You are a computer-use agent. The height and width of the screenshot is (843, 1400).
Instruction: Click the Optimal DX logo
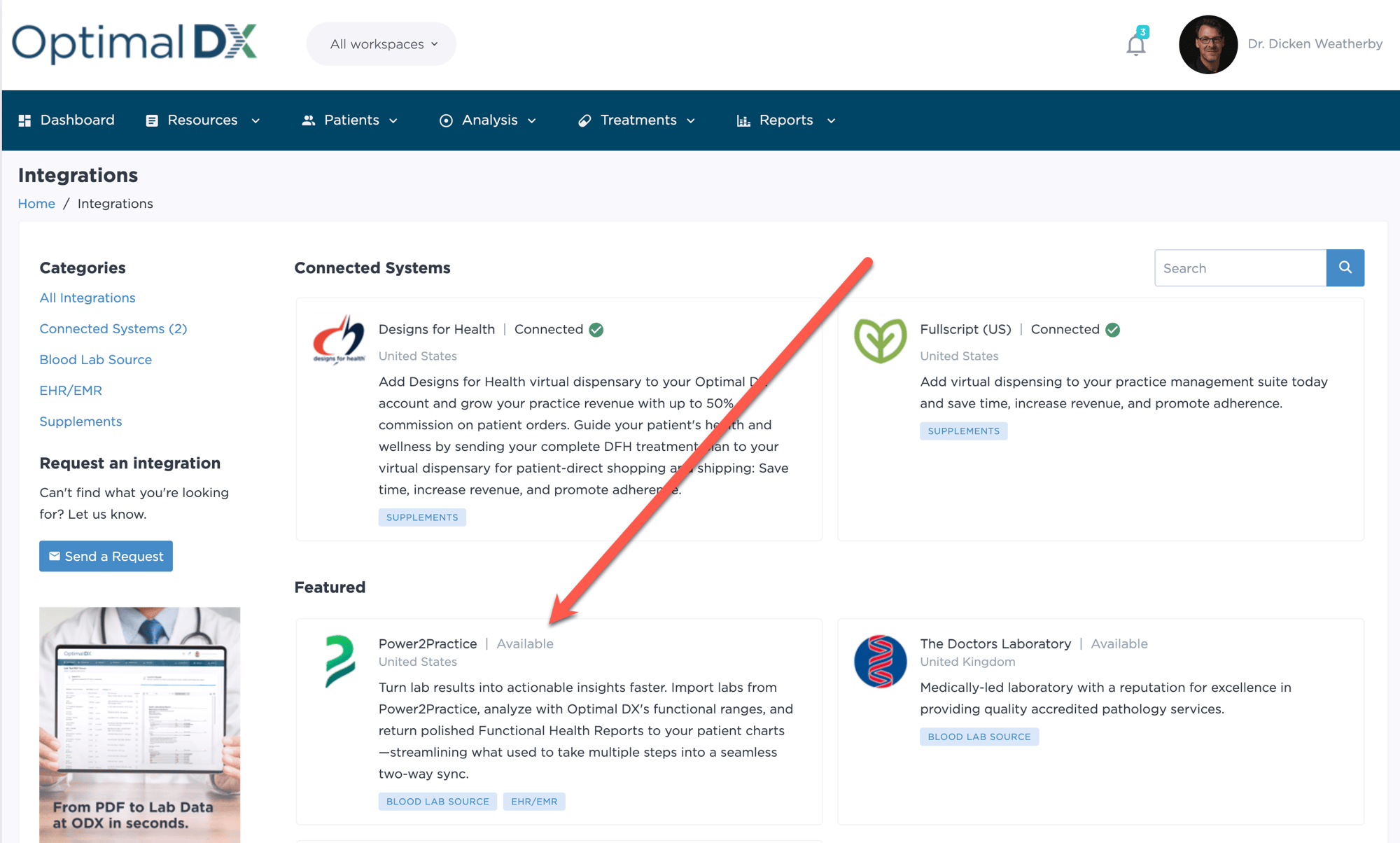134,43
